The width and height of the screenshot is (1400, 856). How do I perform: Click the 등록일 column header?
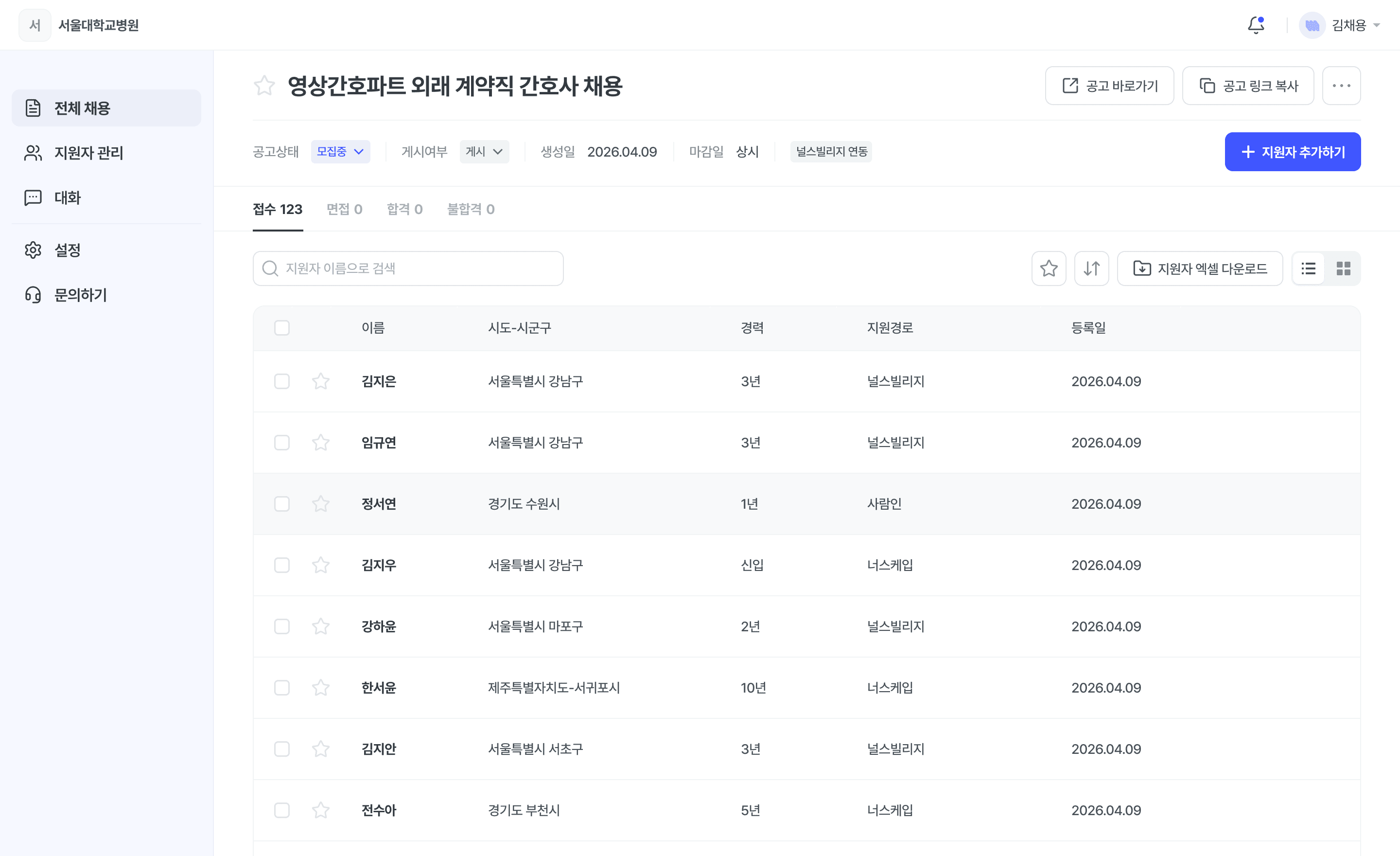pyautogui.click(x=1088, y=328)
